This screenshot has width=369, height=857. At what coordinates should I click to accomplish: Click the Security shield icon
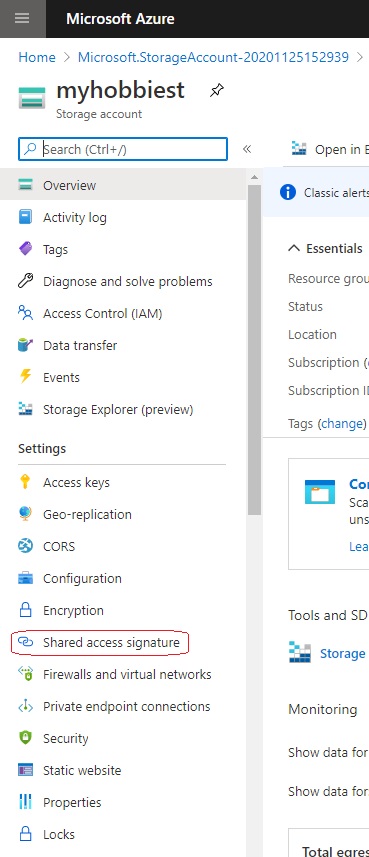point(26,738)
